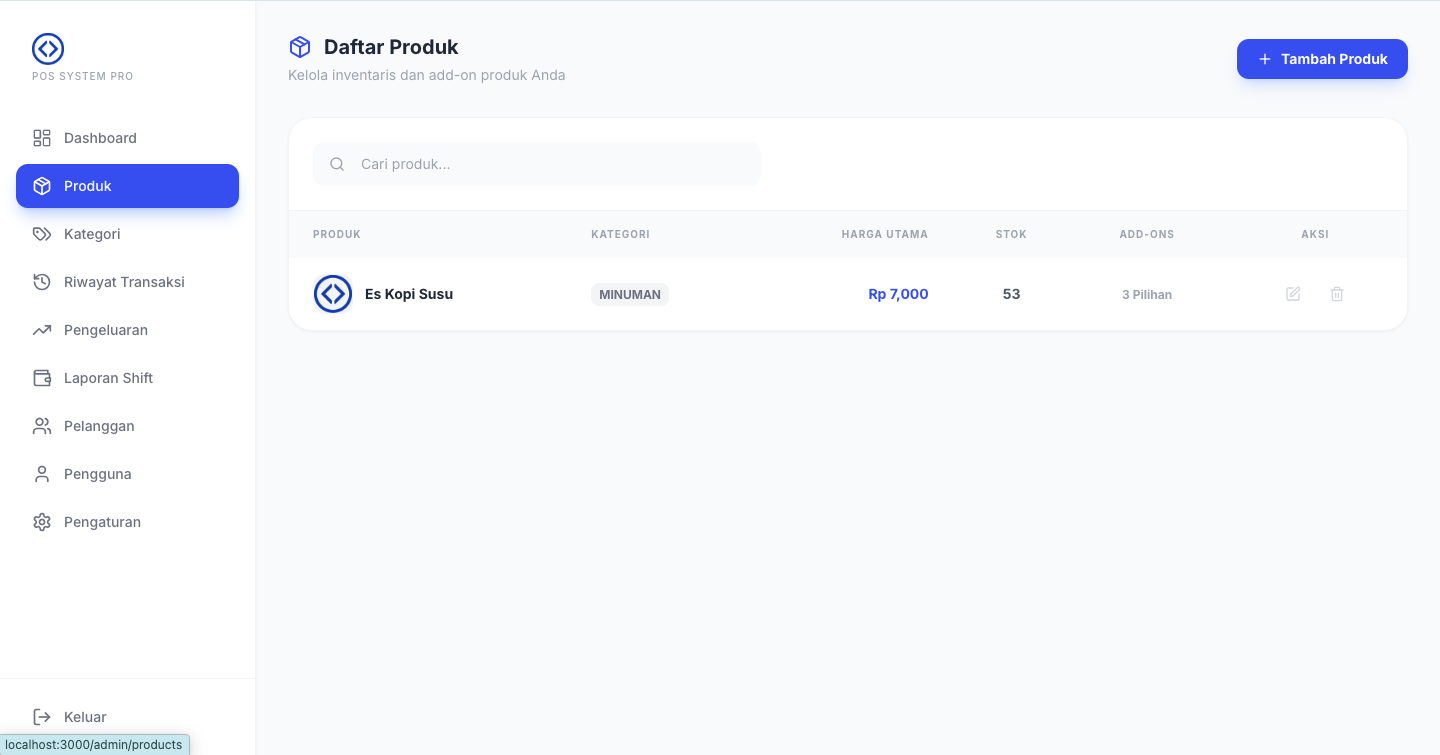Click the trash delete icon for Es Kopi Susu
Viewport: 1440px width, 755px height.
pyautogui.click(x=1337, y=294)
